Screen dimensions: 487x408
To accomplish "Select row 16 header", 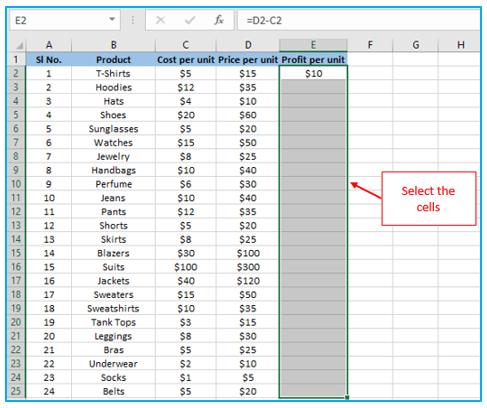I will click(16, 267).
